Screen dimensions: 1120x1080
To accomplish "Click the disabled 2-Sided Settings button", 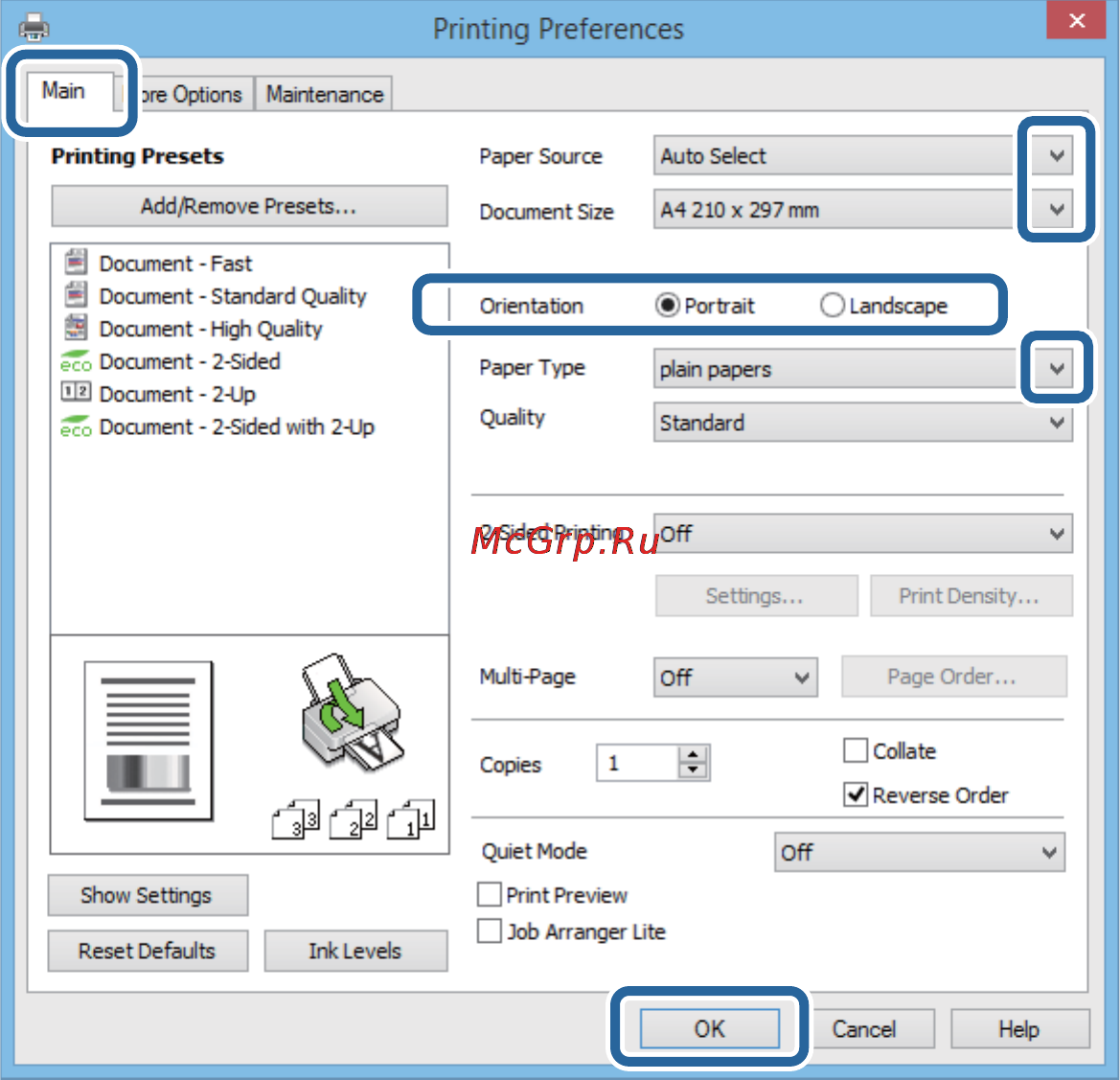I will (x=757, y=596).
